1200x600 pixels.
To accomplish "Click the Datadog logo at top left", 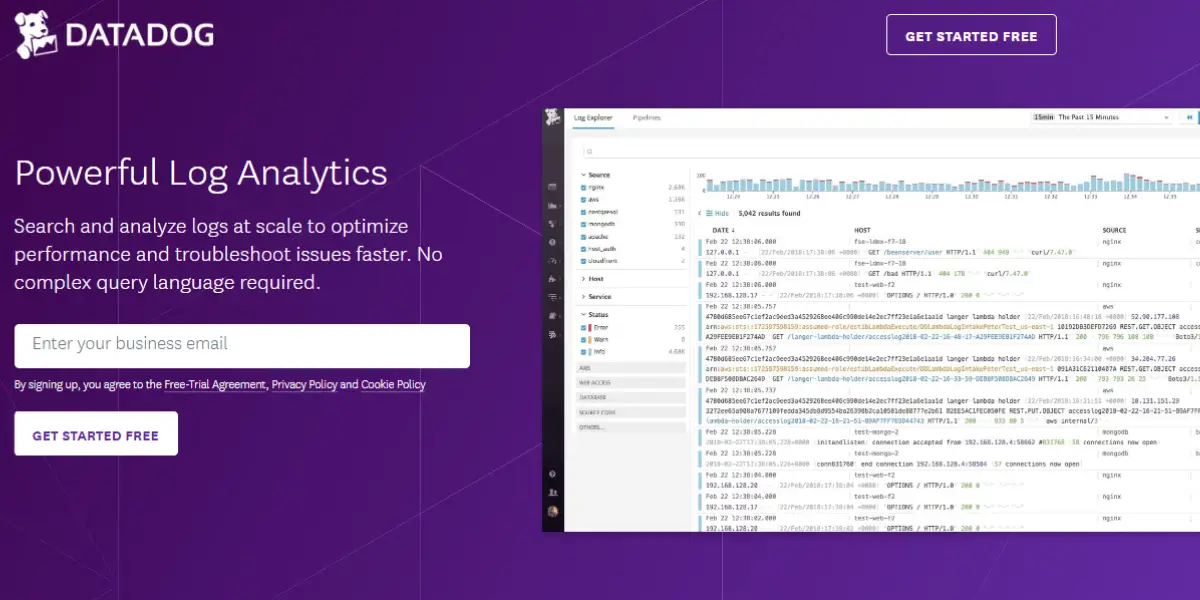I will pyautogui.click(x=114, y=35).
